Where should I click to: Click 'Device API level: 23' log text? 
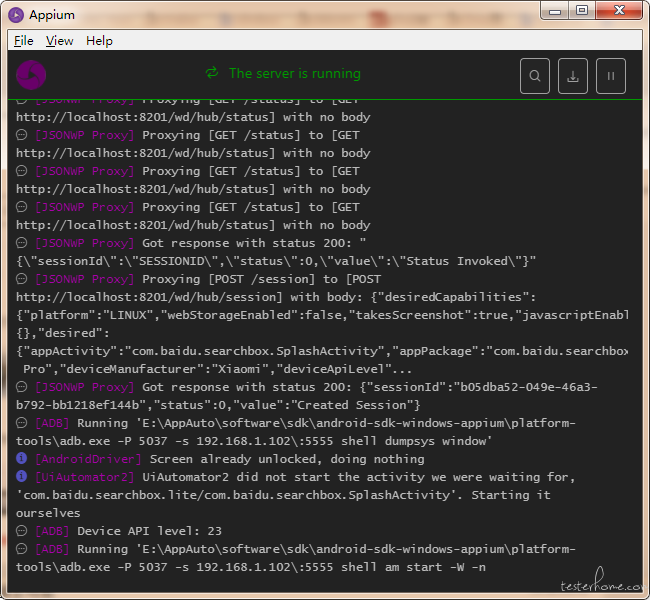click(149, 531)
